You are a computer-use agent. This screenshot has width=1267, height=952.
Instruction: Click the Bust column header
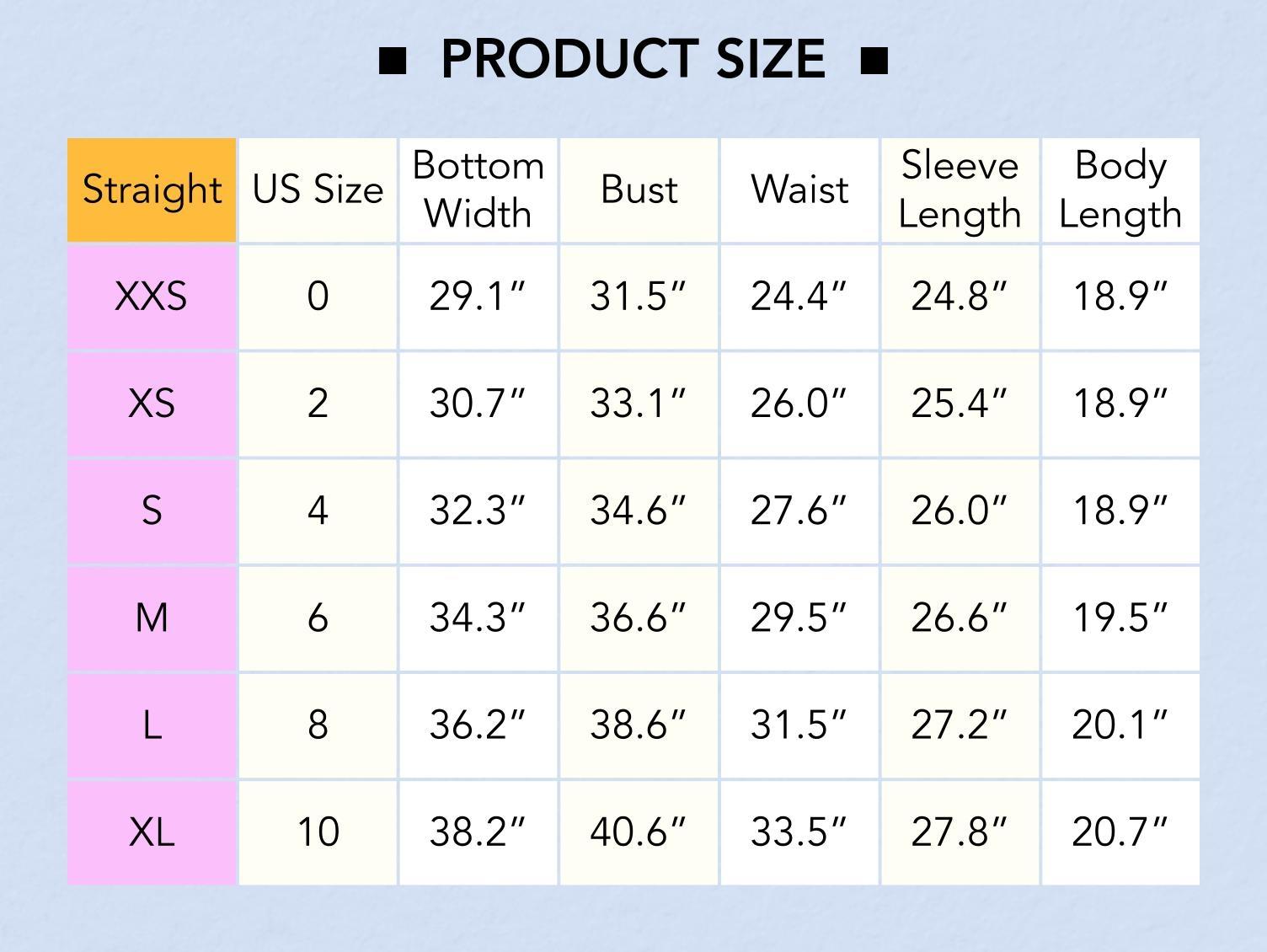tap(639, 190)
